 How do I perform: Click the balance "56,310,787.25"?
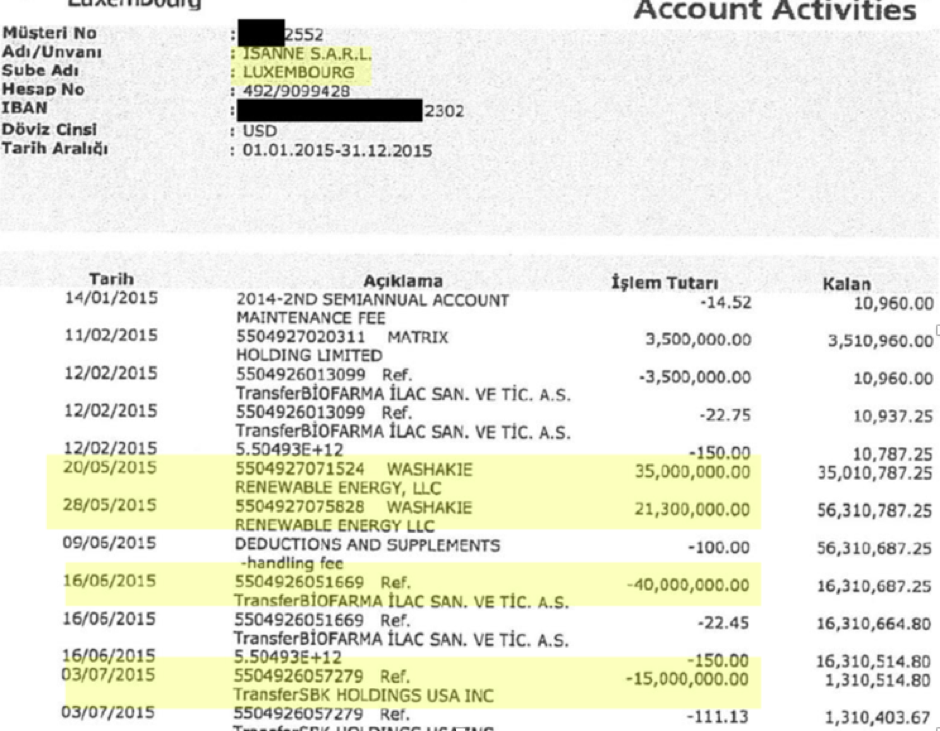point(875,511)
